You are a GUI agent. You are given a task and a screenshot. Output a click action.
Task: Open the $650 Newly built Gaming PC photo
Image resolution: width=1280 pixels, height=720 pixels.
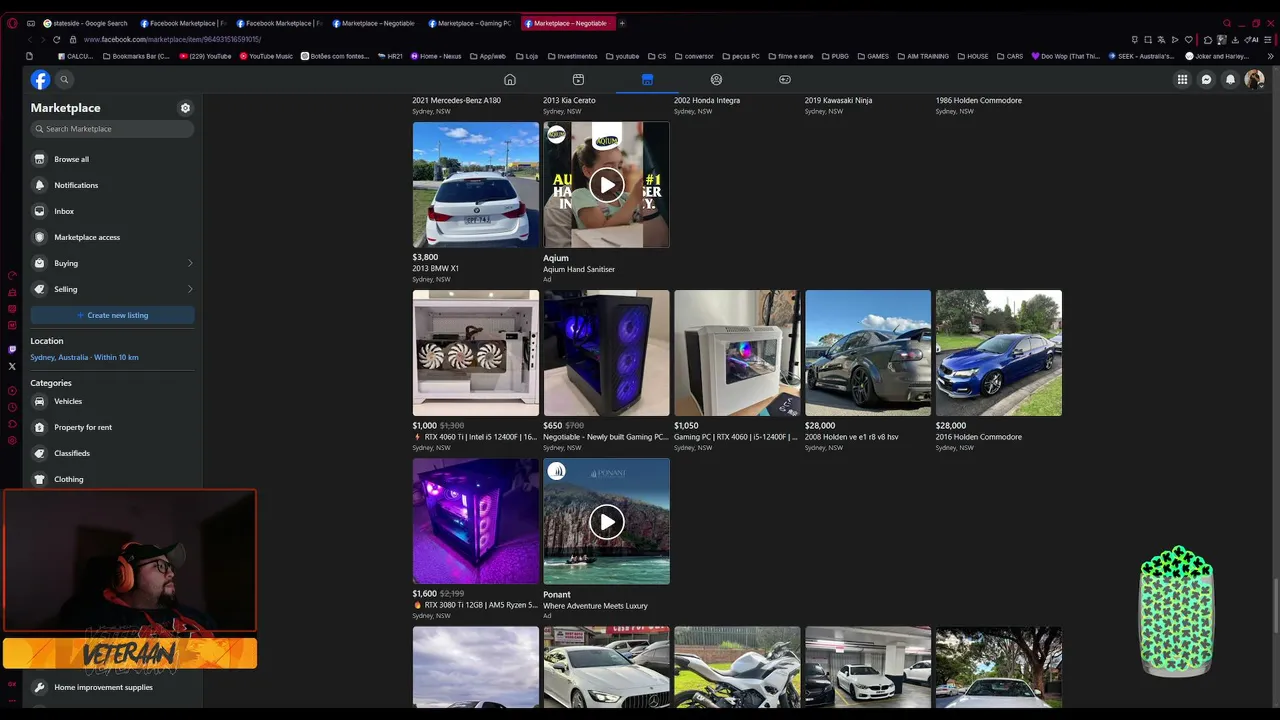click(x=606, y=353)
